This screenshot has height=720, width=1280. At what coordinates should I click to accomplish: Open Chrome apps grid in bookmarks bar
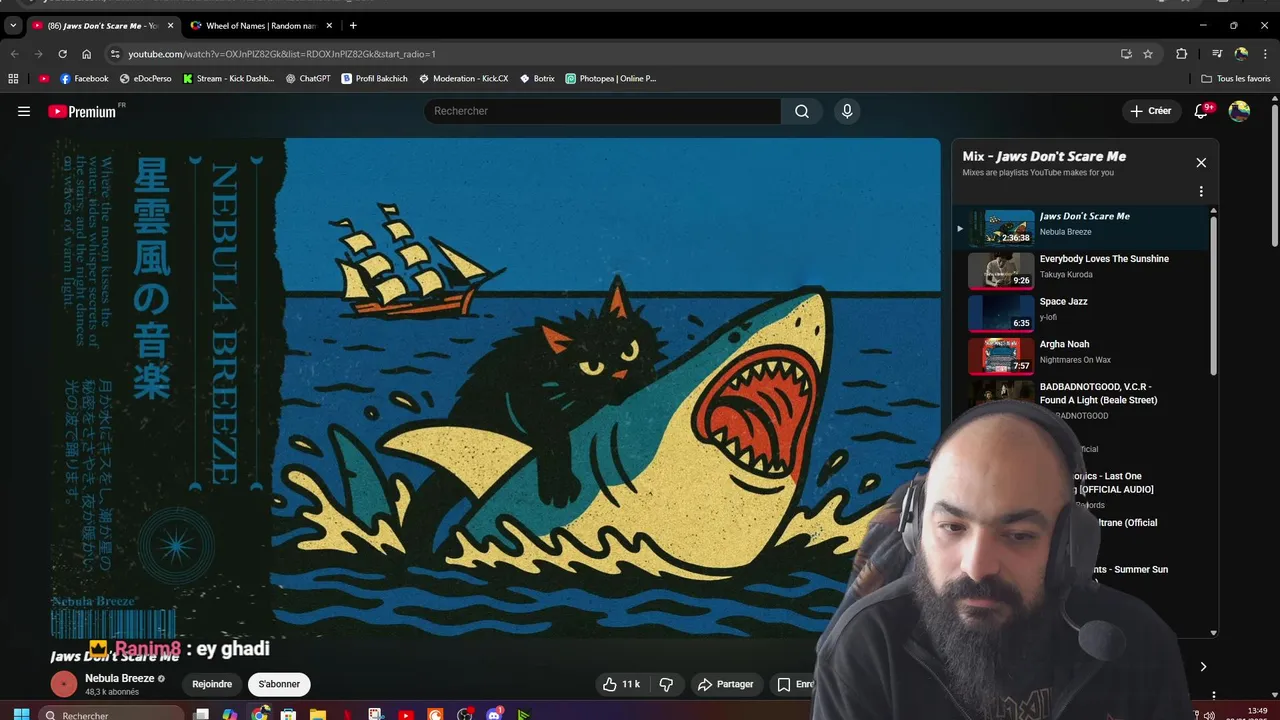click(13, 78)
